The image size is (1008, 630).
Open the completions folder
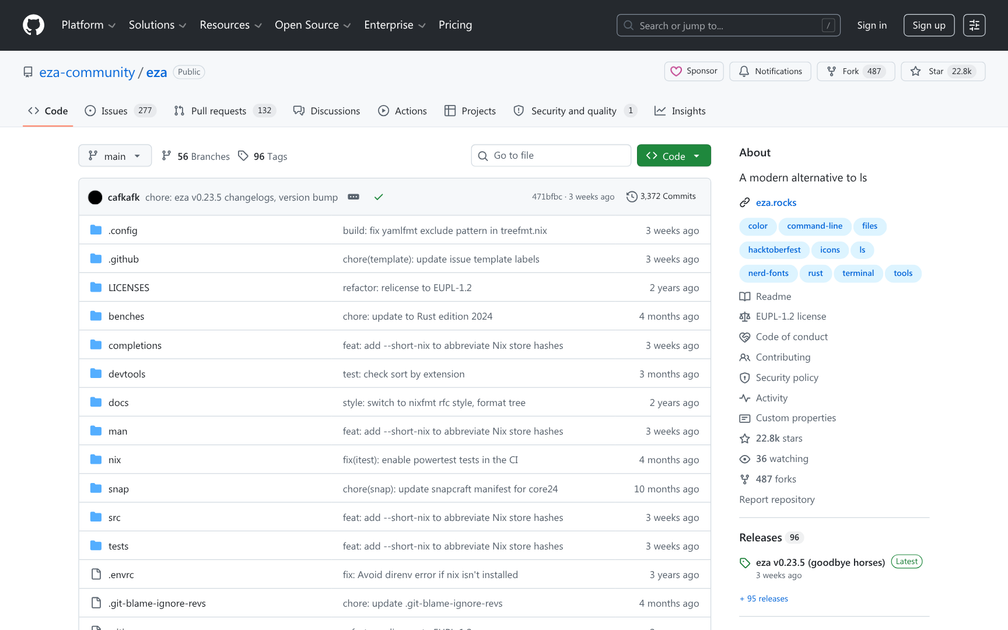coord(135,345)
